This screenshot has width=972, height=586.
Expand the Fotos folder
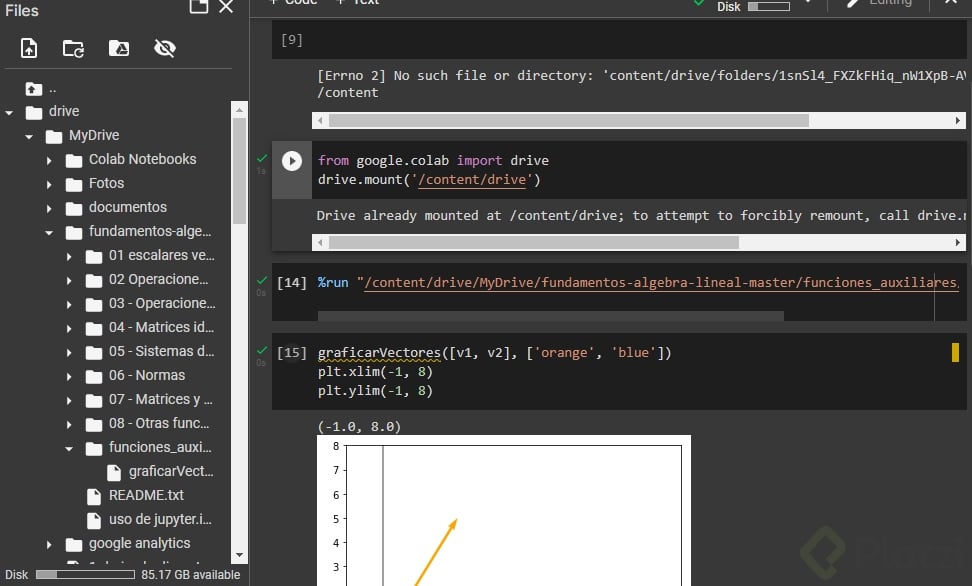tap(49, 185)
